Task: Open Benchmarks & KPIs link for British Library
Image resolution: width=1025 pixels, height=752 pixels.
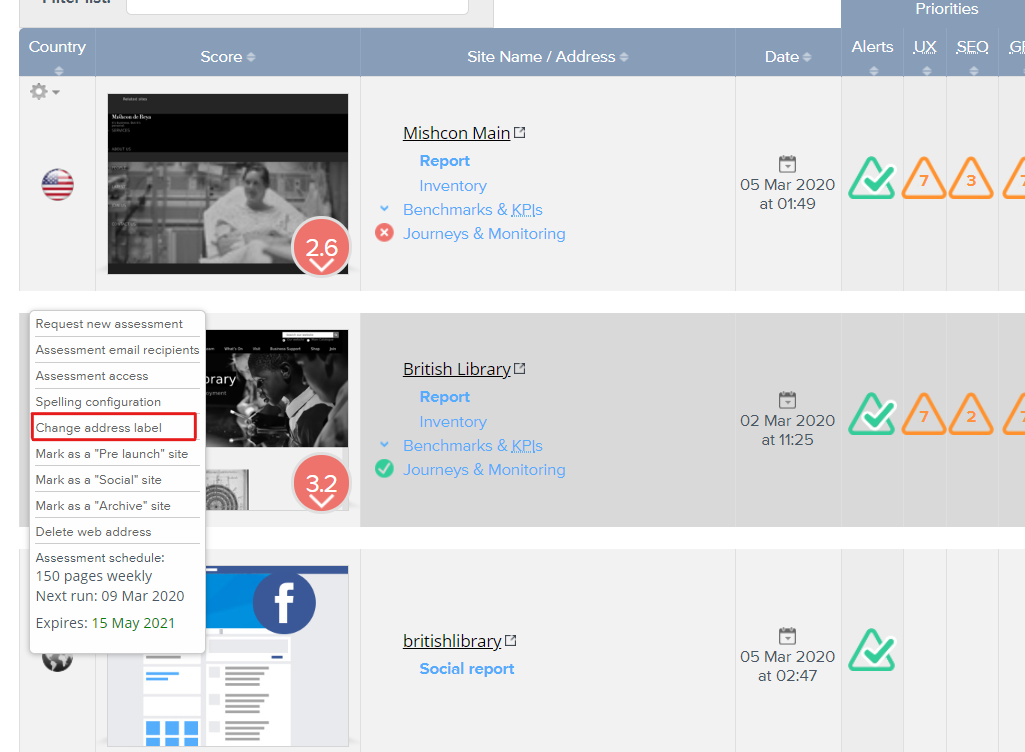Action: tap(473, 445)
